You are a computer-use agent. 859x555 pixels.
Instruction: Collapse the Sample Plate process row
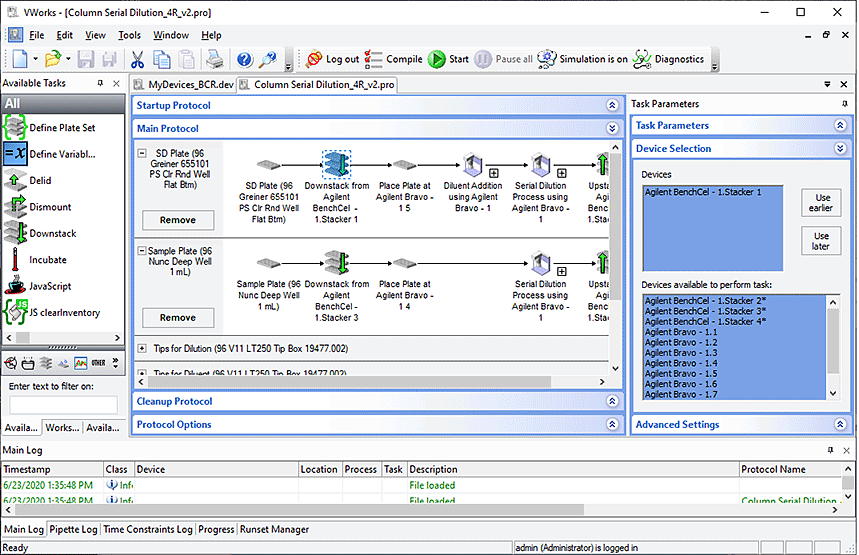click(142, 251)
